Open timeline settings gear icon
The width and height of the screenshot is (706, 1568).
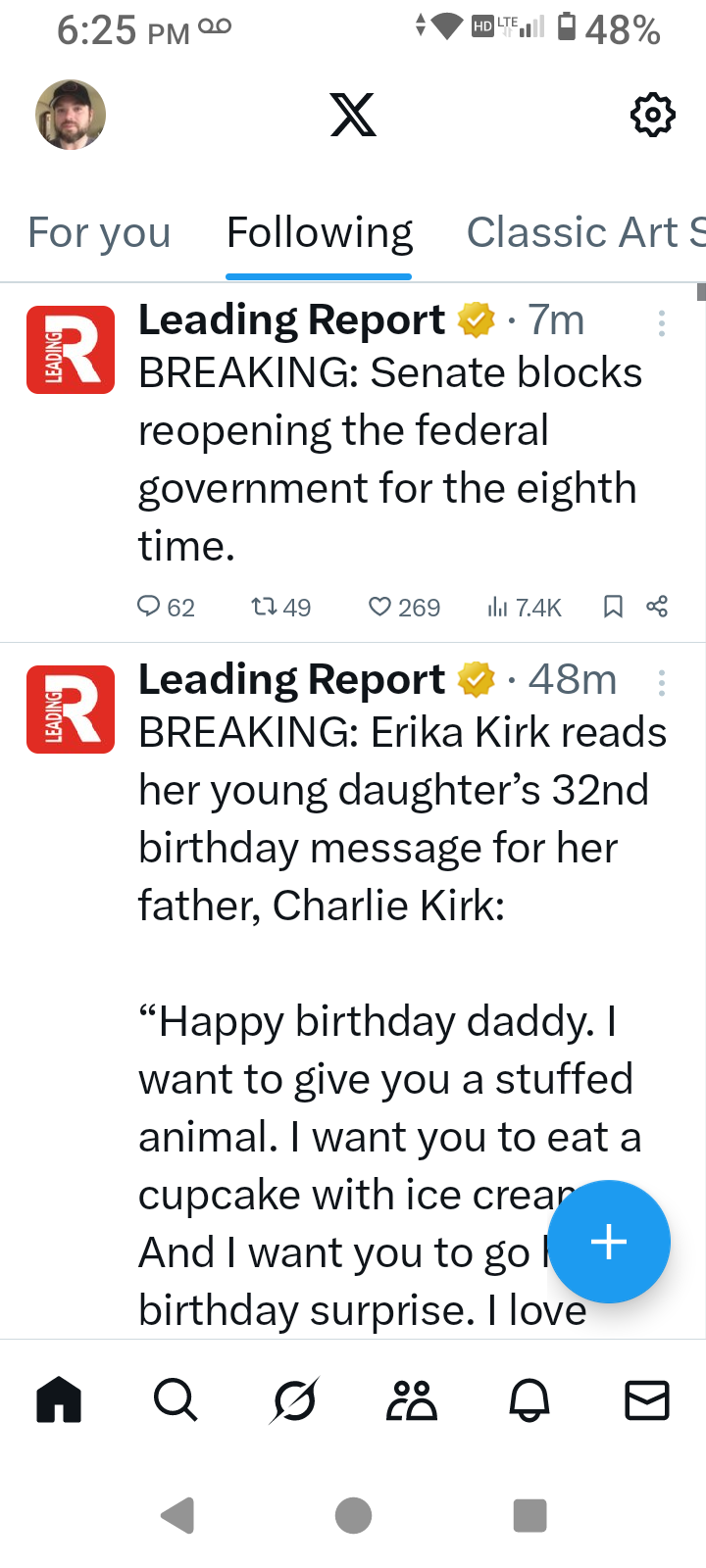[x=652, y=116]
